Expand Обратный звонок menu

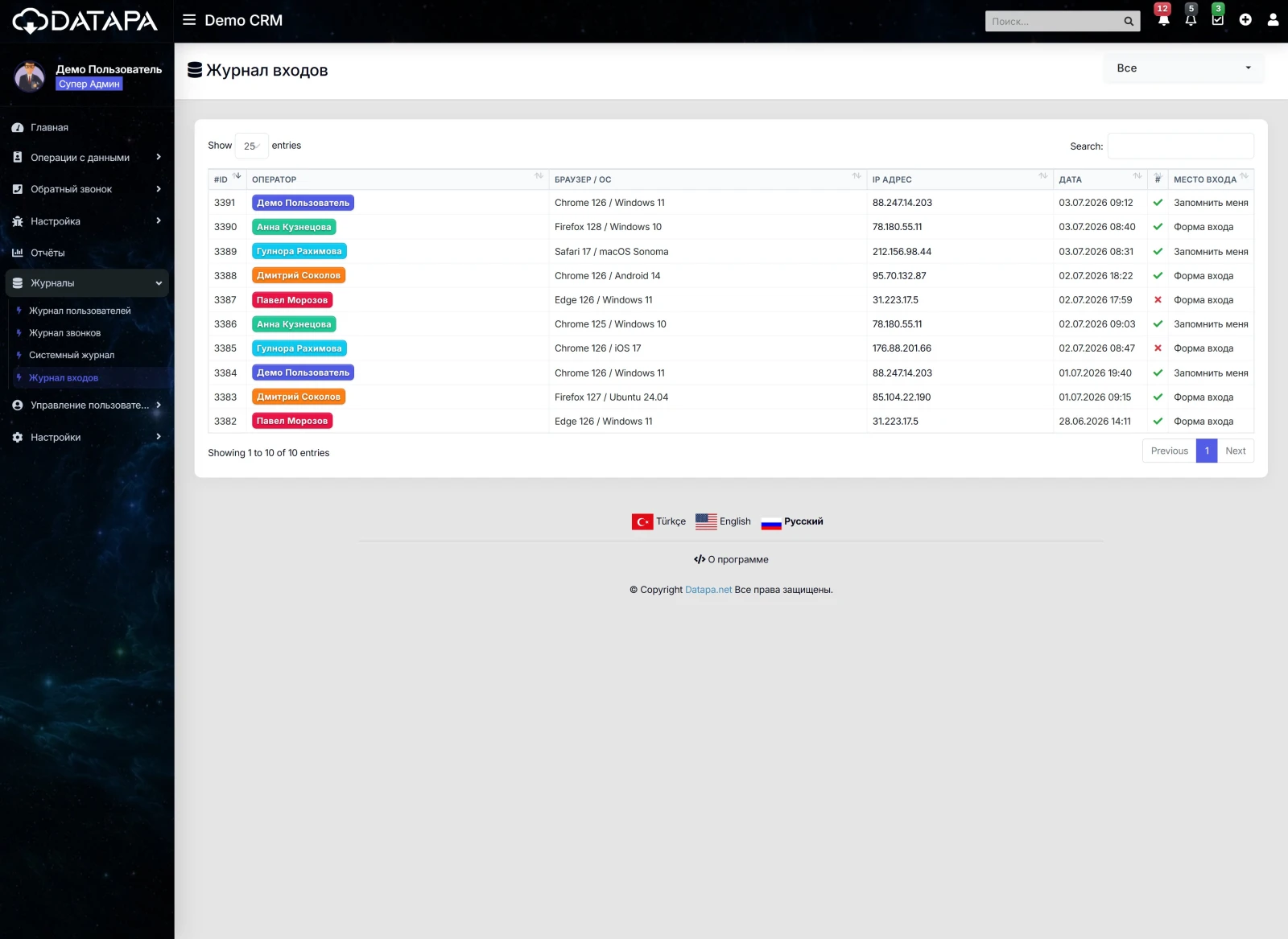87,189
